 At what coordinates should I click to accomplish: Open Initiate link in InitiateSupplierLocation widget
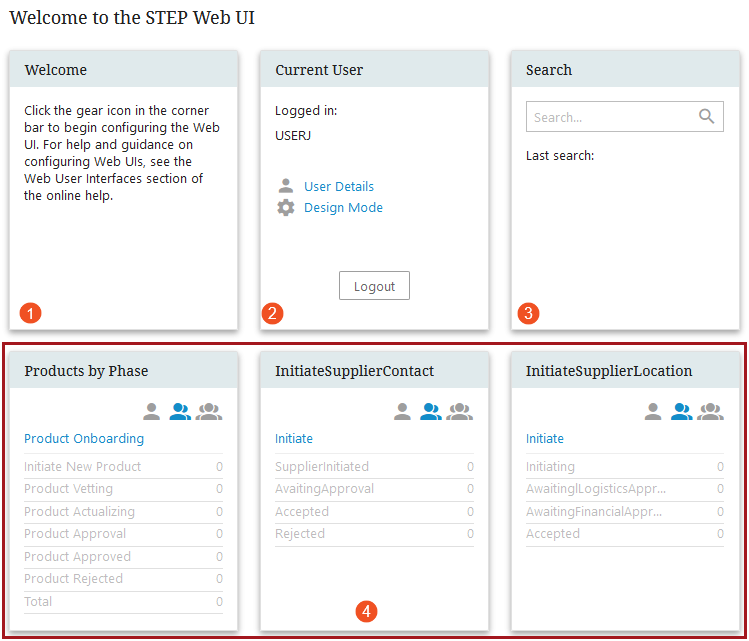(x=545, y=438)
